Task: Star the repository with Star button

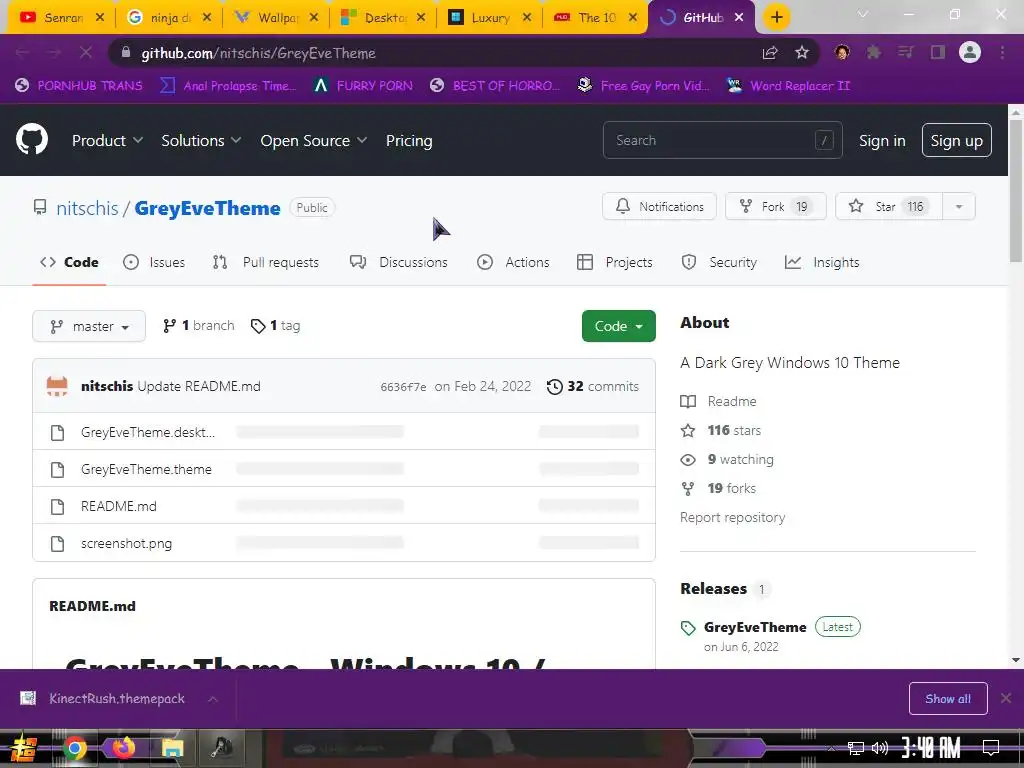Action: (x=889, y=206)
